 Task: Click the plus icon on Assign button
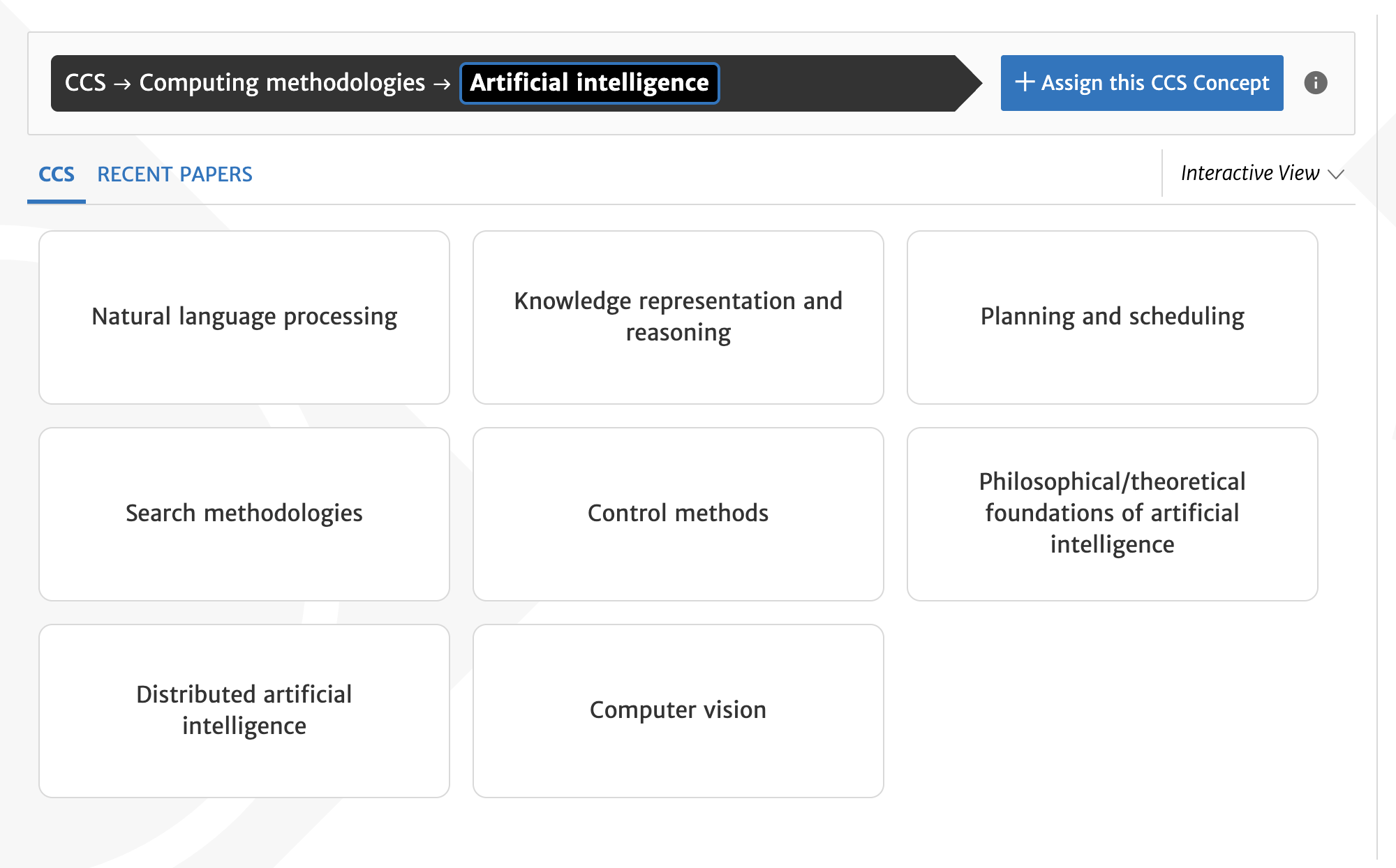tap(1024, 82)
